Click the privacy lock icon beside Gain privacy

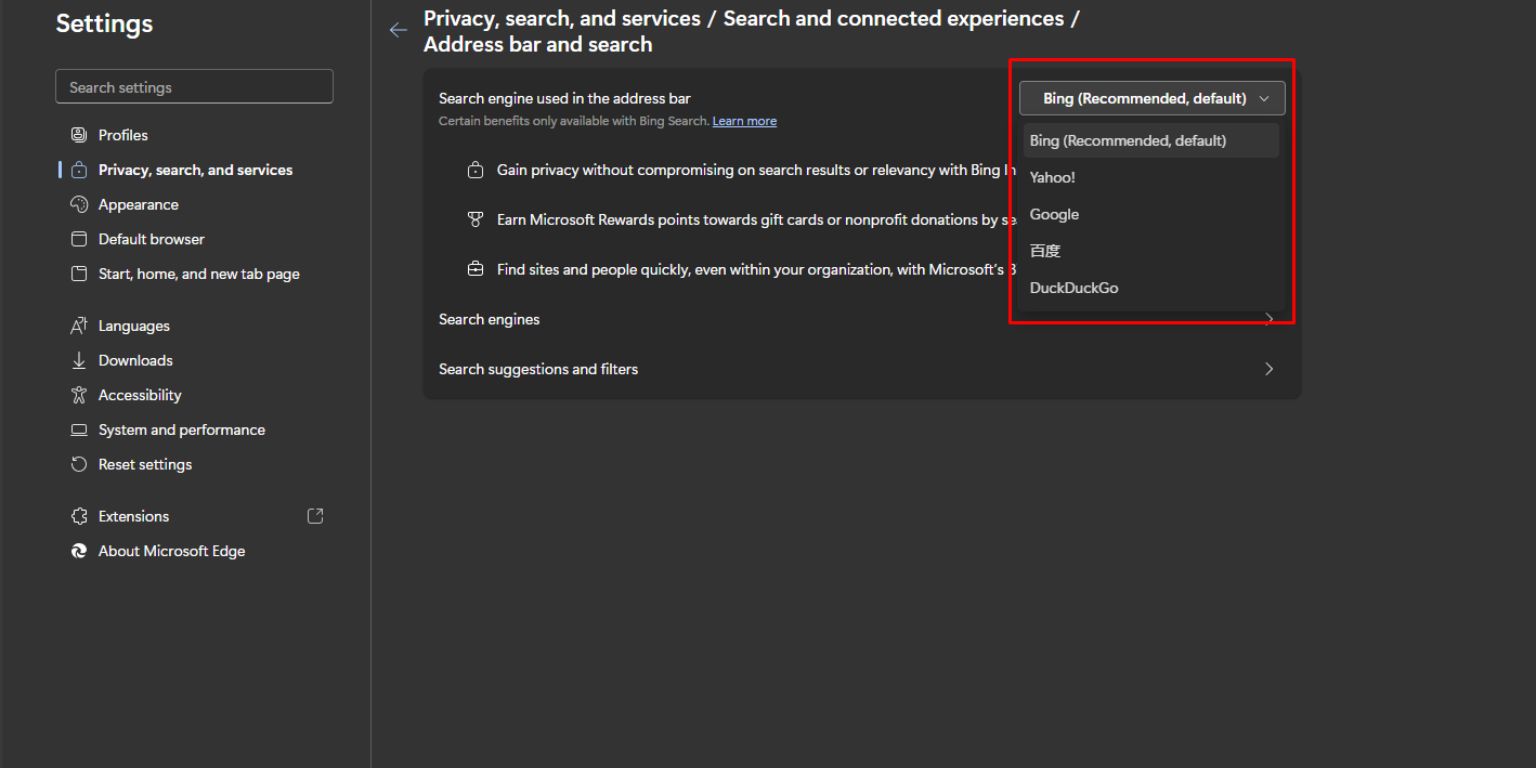tap(476, 170)
